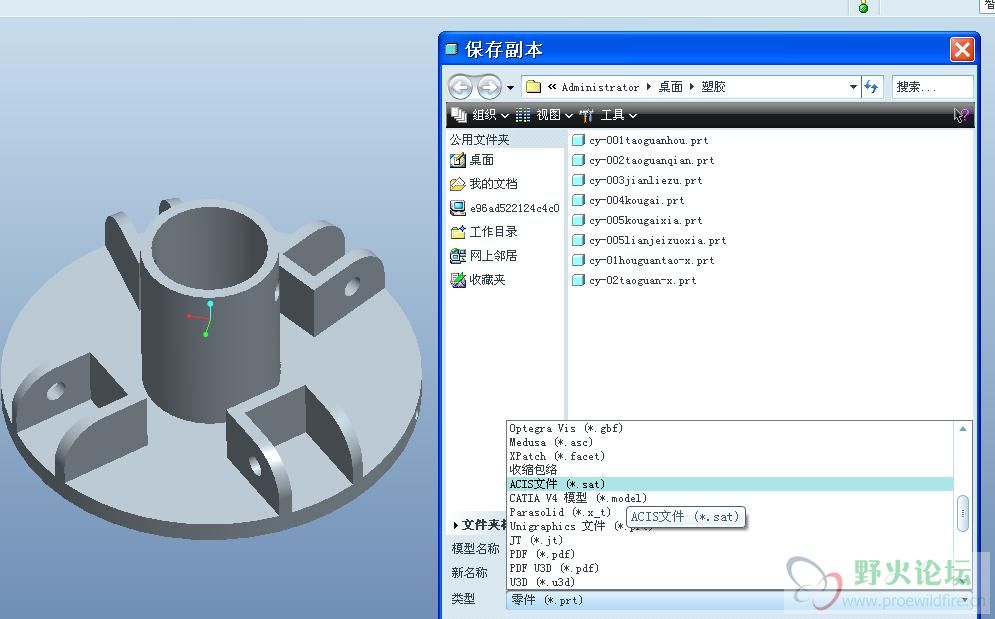Click coordinate system marker on 3D model
Screen dimensions: 995x619
click(x=202, y=319)
